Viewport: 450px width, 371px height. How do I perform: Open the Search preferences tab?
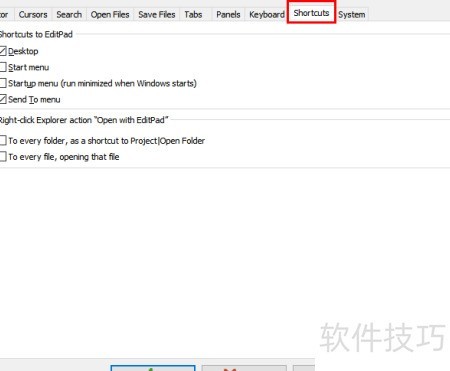[69, 15]
